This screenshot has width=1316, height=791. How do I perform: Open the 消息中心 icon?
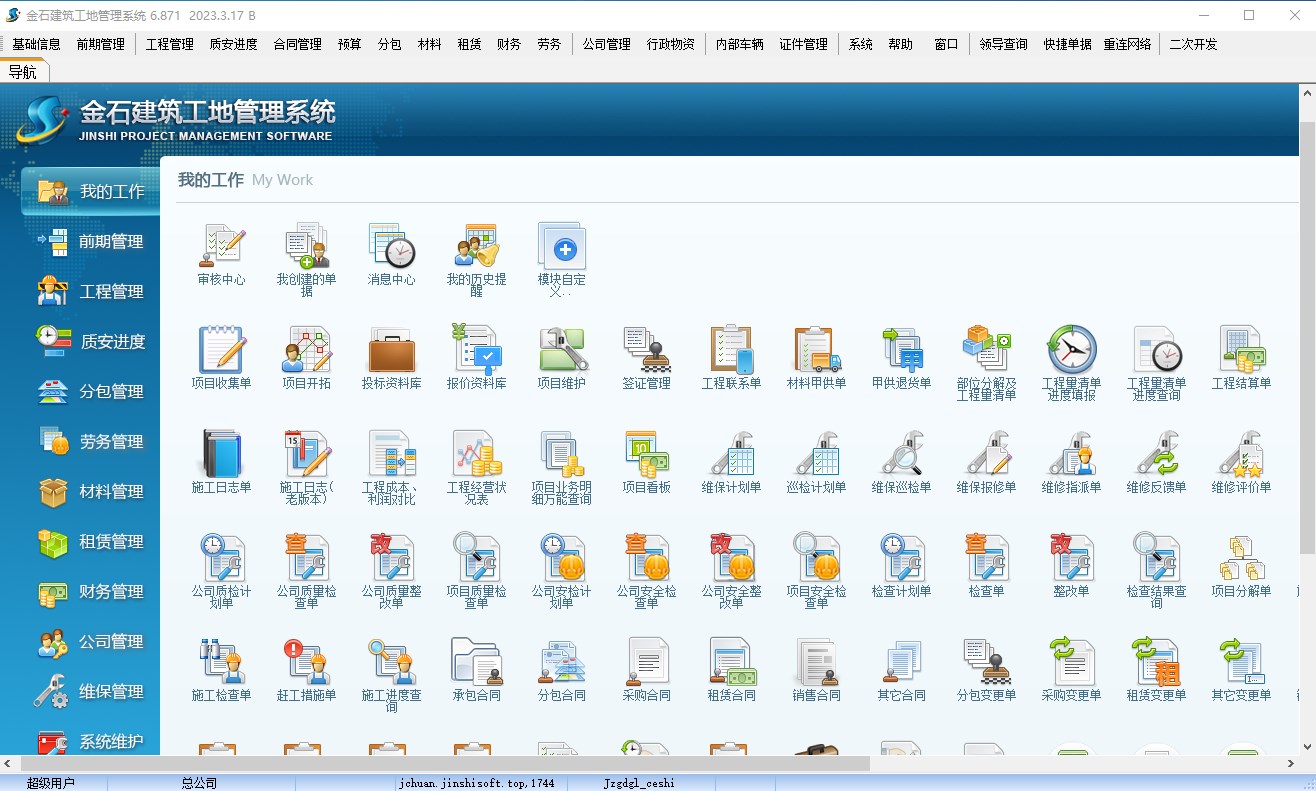pos(391,246)
